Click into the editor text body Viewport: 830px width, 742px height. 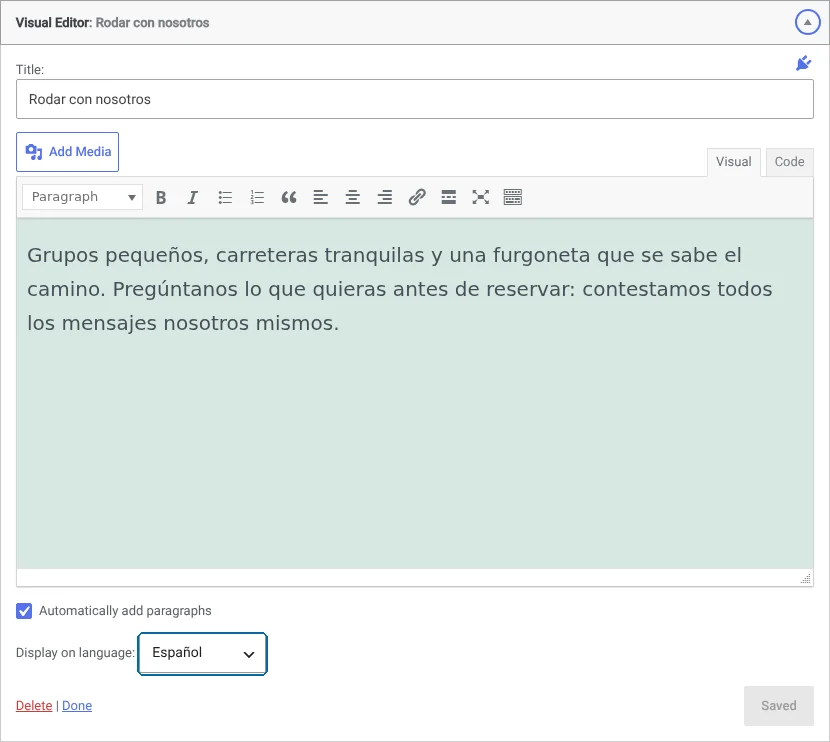(414, 394)
